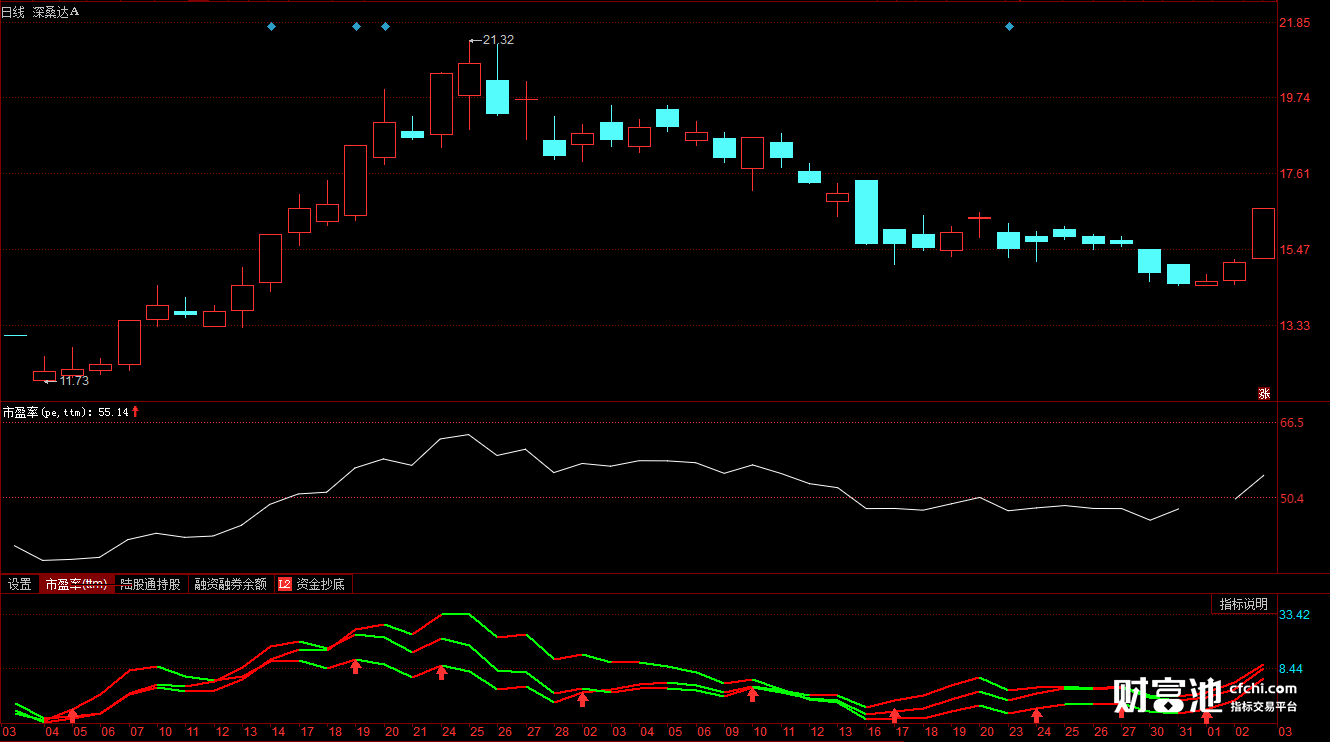Click the tall cyan candlestick above date 16
The height and width of the screenshot is (742, 1330).
[x=867, y=212]
